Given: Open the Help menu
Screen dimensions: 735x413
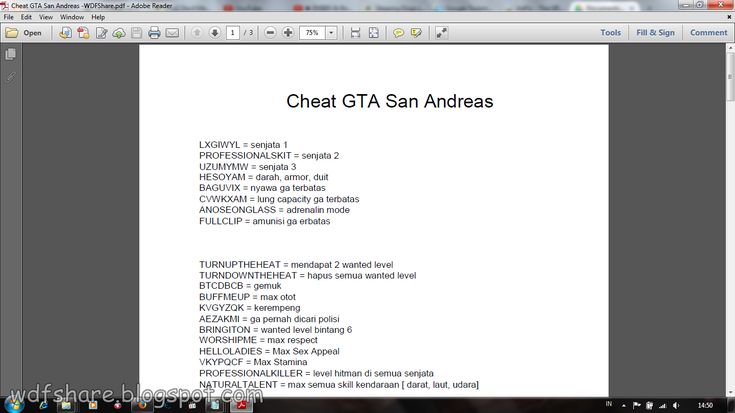Looking at the screenshot, I should (98, 17).
